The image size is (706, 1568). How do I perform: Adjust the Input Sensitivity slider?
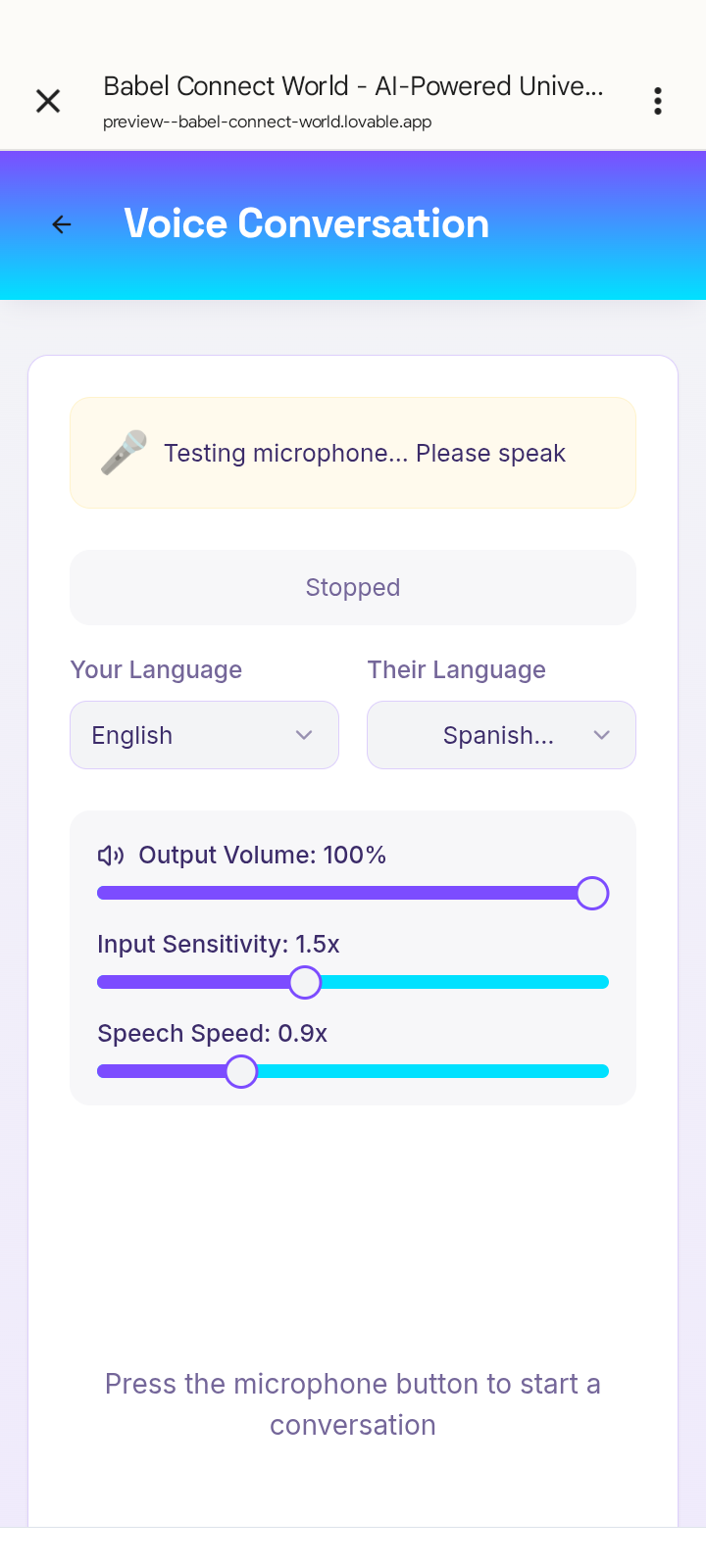click(304, 982)
